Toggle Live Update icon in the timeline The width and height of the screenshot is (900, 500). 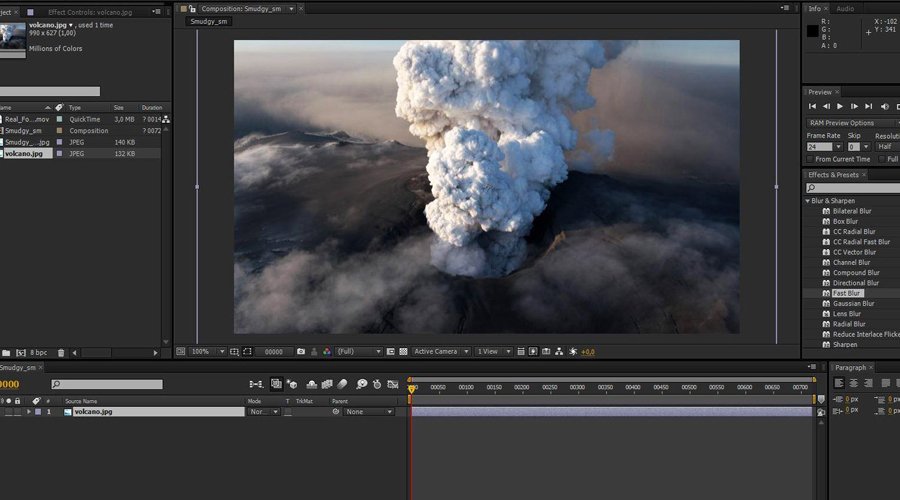(276, 384)
